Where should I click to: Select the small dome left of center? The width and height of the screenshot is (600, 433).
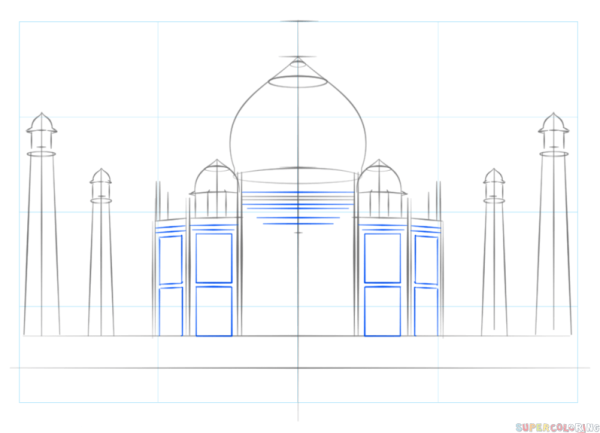point(214,180)
